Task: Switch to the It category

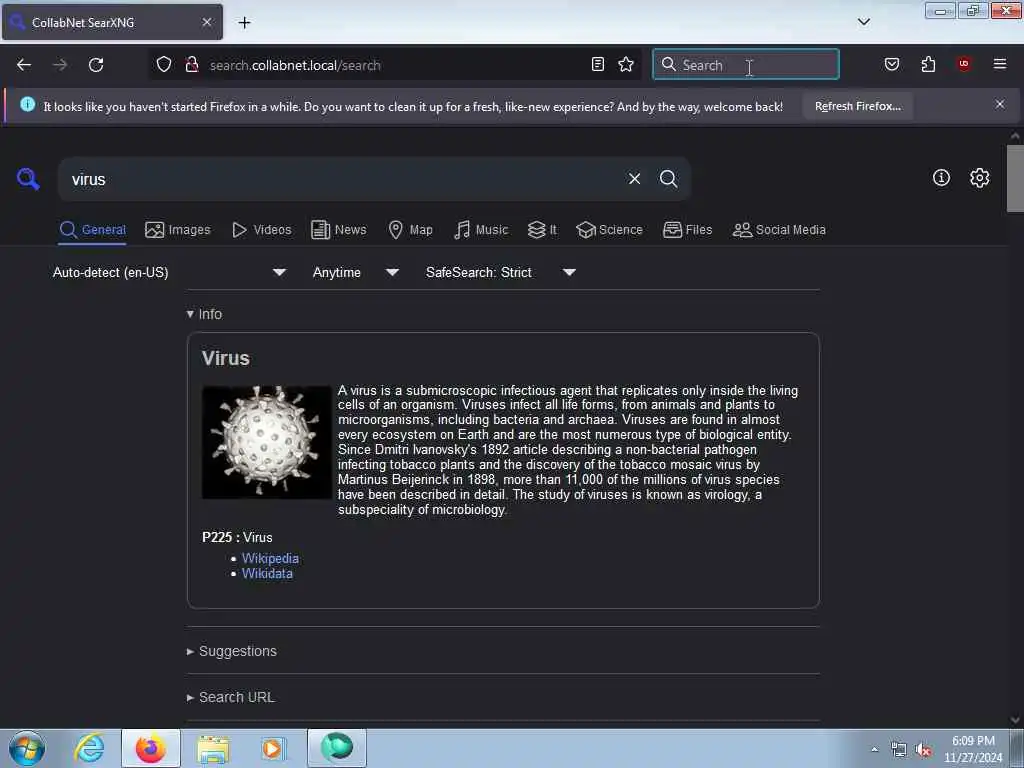Action: coord(542,230)
